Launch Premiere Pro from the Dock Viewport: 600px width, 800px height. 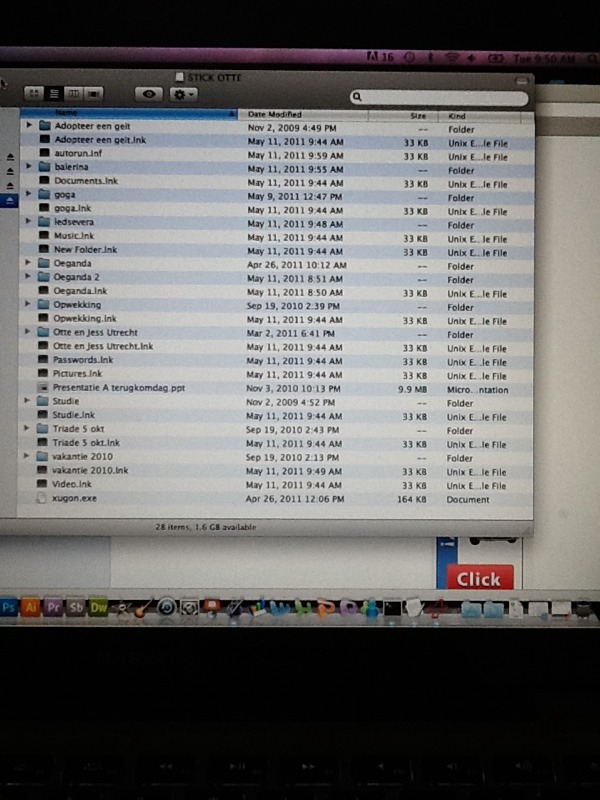click(53, 608)
